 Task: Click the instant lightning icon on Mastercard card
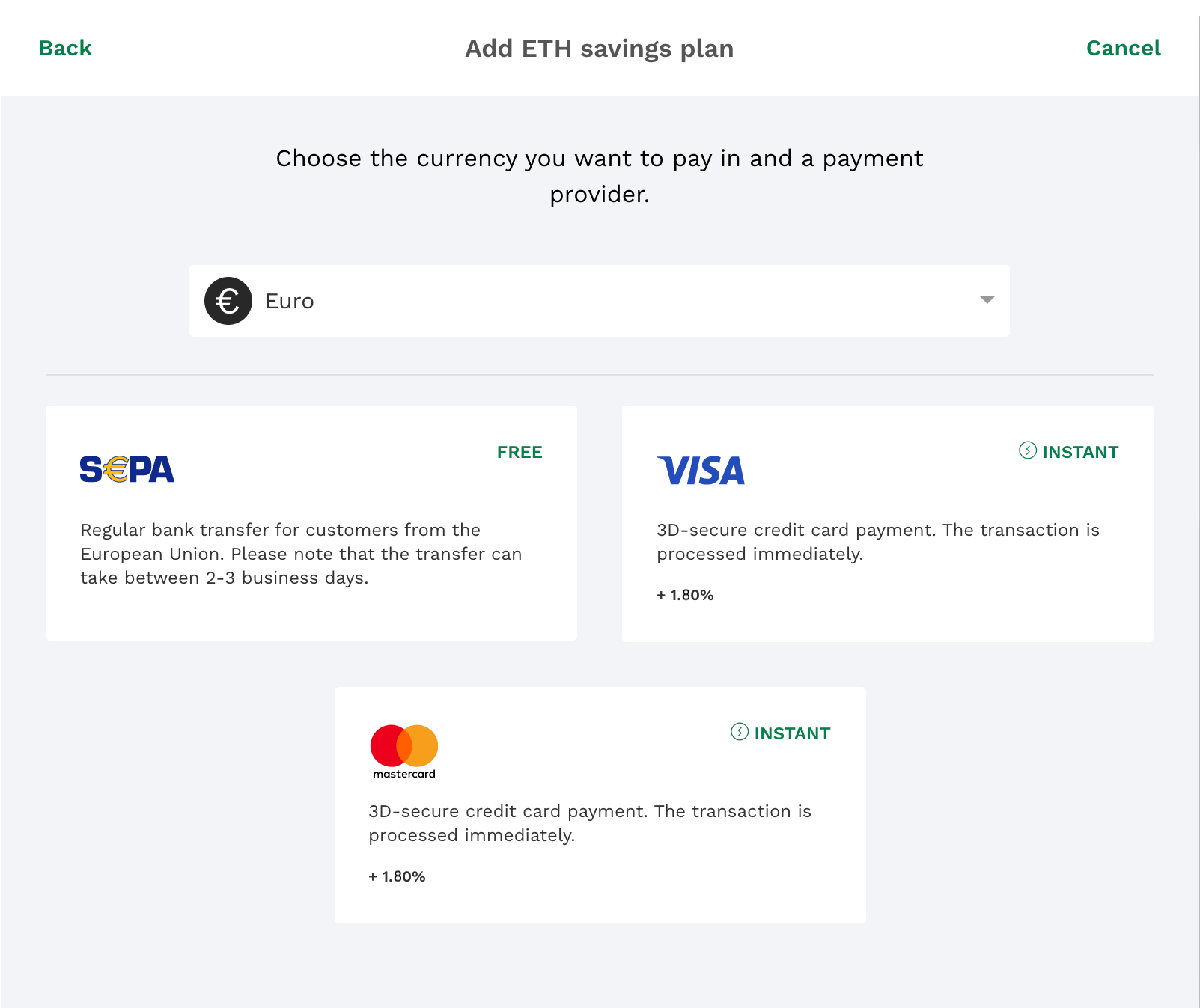coord(740,732)
